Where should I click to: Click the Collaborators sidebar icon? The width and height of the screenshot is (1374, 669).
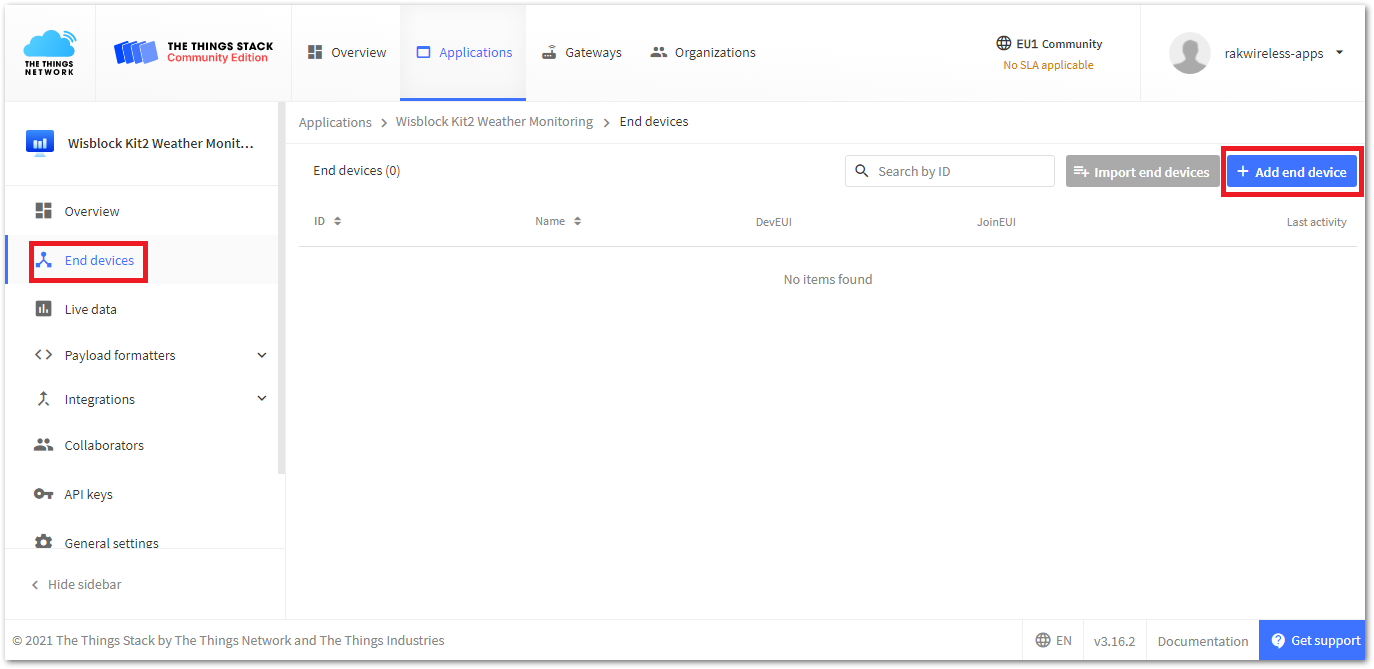point(105,444)
